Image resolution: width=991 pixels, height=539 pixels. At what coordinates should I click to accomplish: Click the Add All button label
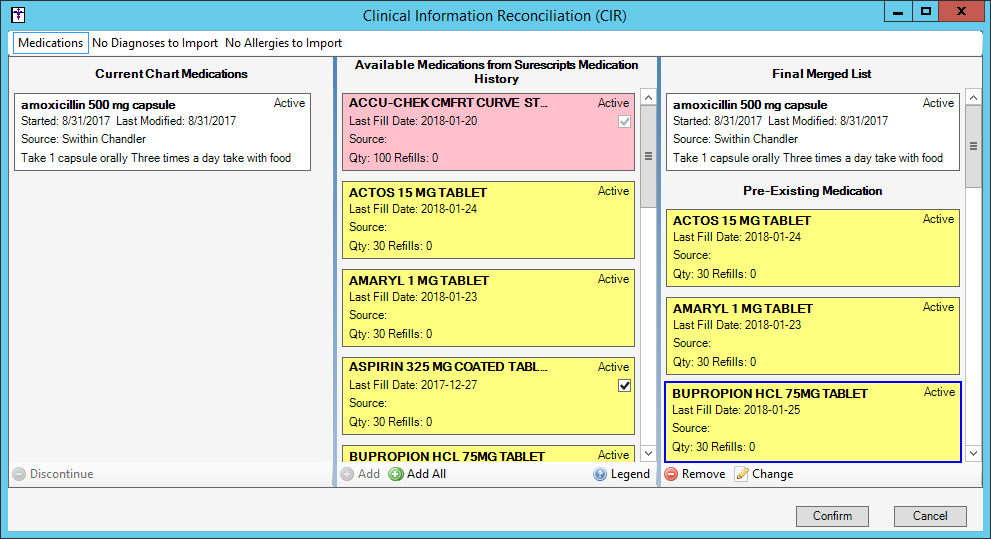(426, 474)
